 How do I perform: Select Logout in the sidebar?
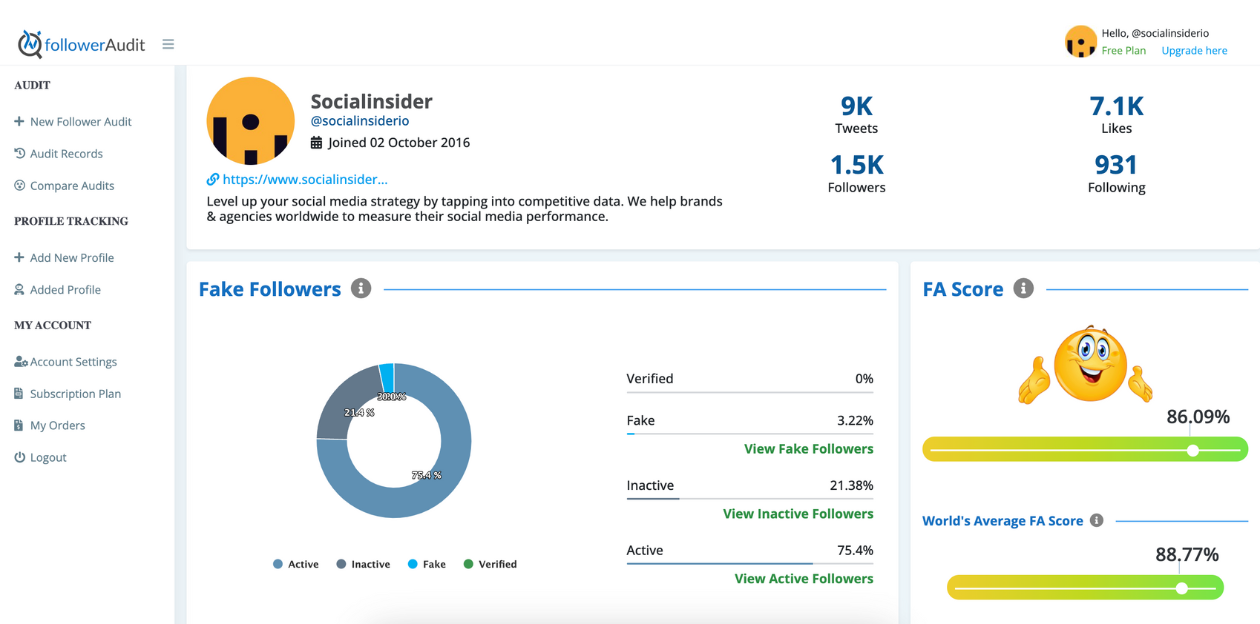click(48, 457)
